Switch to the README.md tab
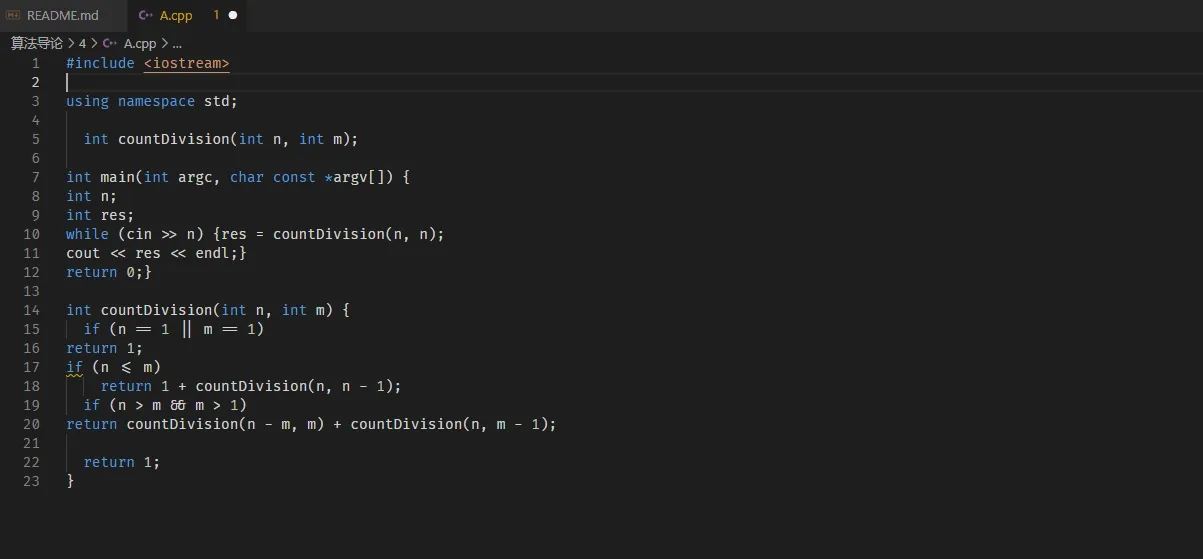The image size is (1203, 559). pyautogui.click(x=62, y=16)
